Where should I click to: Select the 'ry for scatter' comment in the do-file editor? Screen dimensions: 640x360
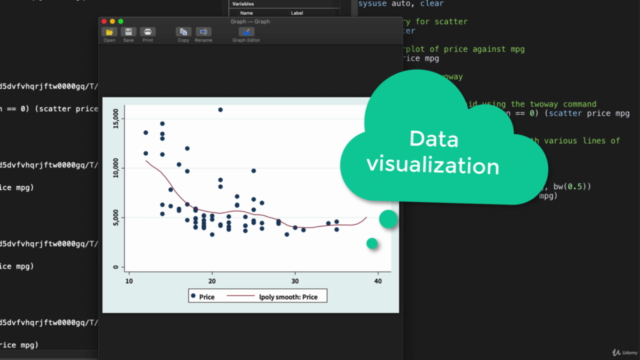(x=436, y=22)
